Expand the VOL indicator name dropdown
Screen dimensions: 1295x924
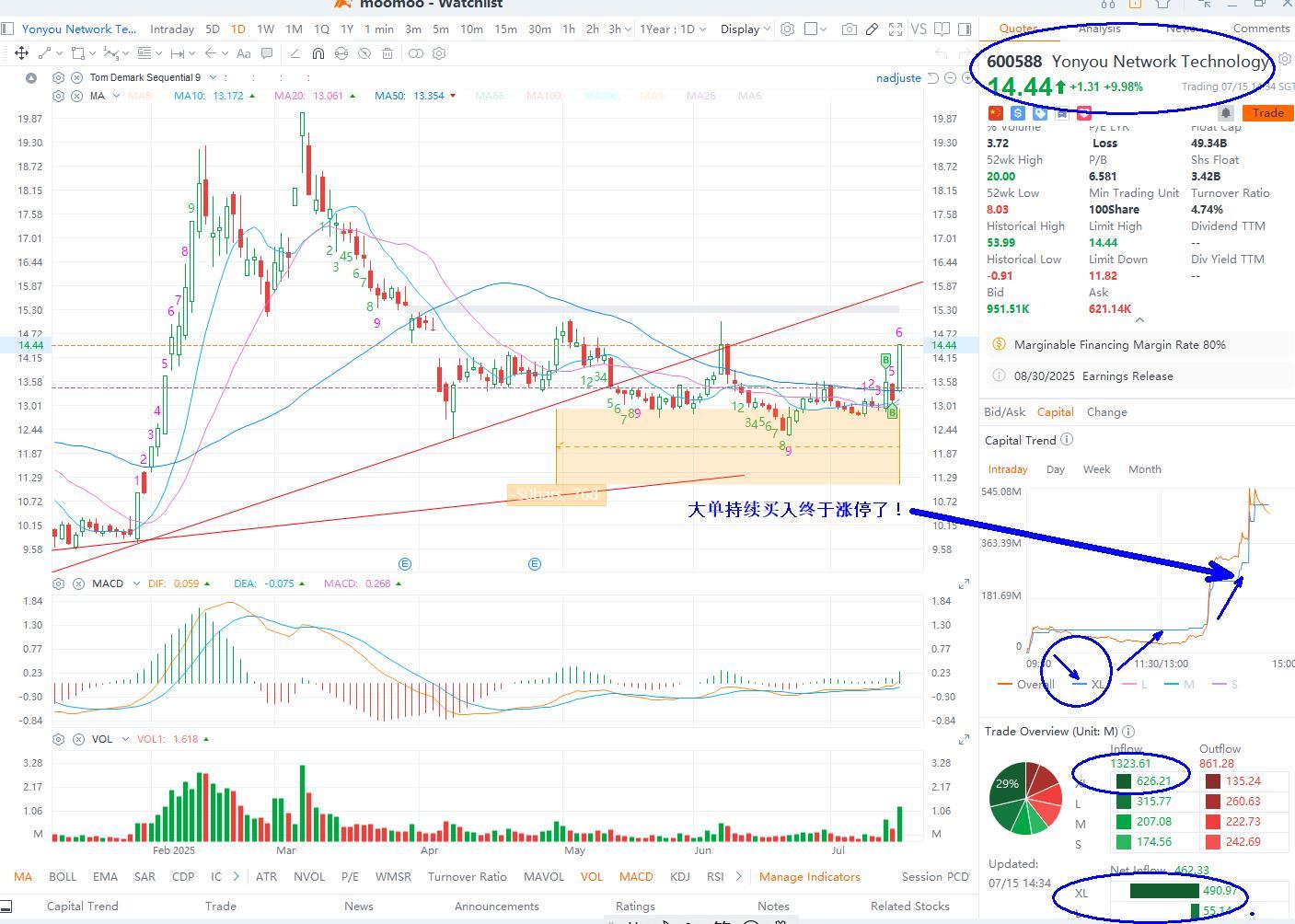[x=125, y=739]
